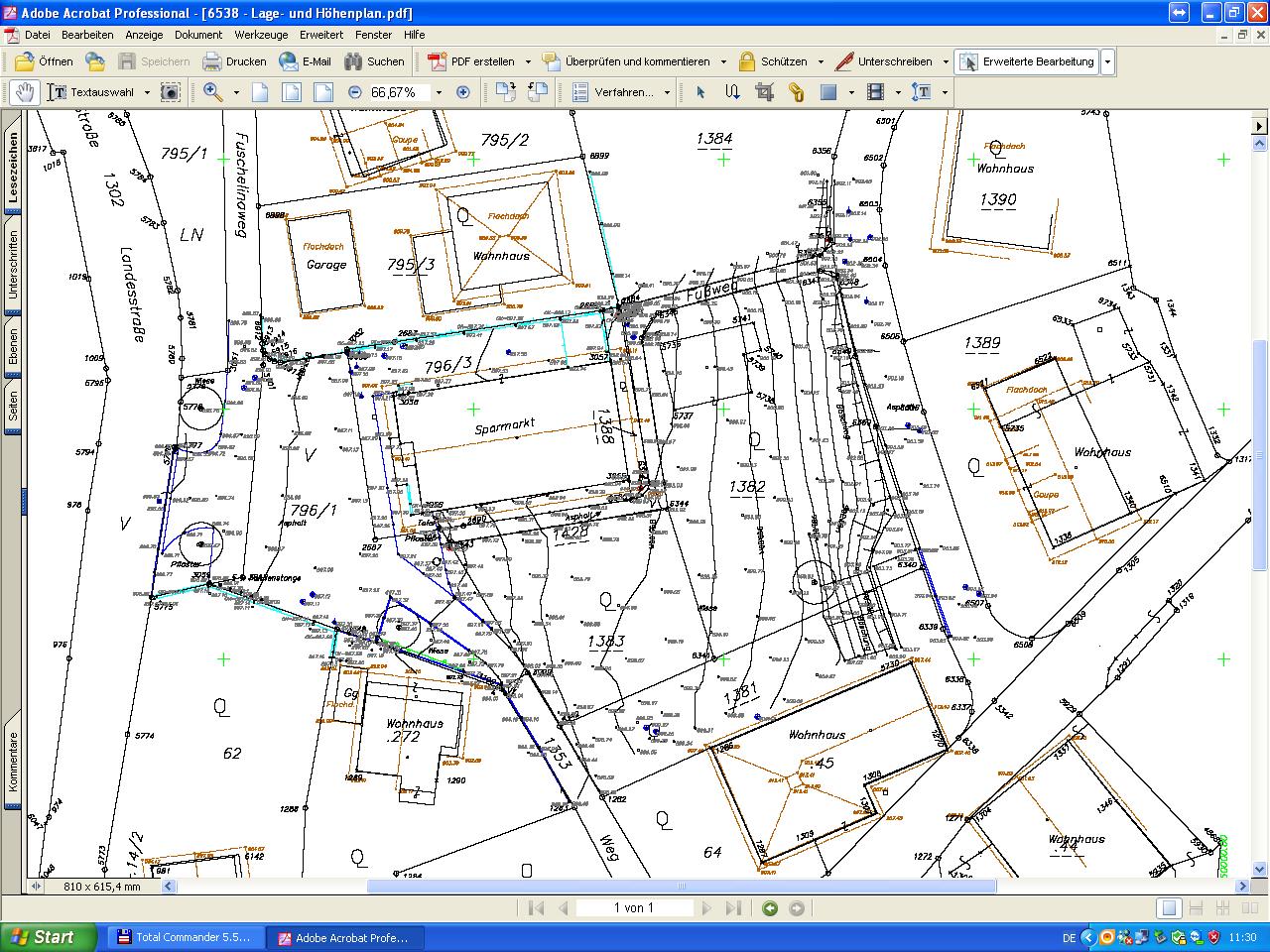Open Total Commander from the taskbar
Viewport: 1270px width, 952px height.
tap(187, 937)
